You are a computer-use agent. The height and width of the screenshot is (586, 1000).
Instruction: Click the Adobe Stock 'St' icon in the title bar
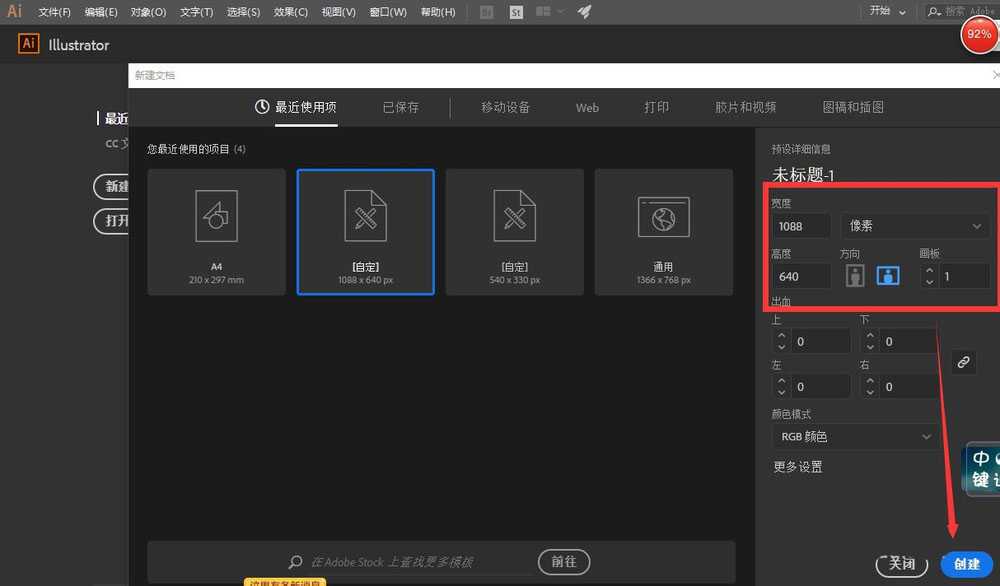click(x=515, y=11)
